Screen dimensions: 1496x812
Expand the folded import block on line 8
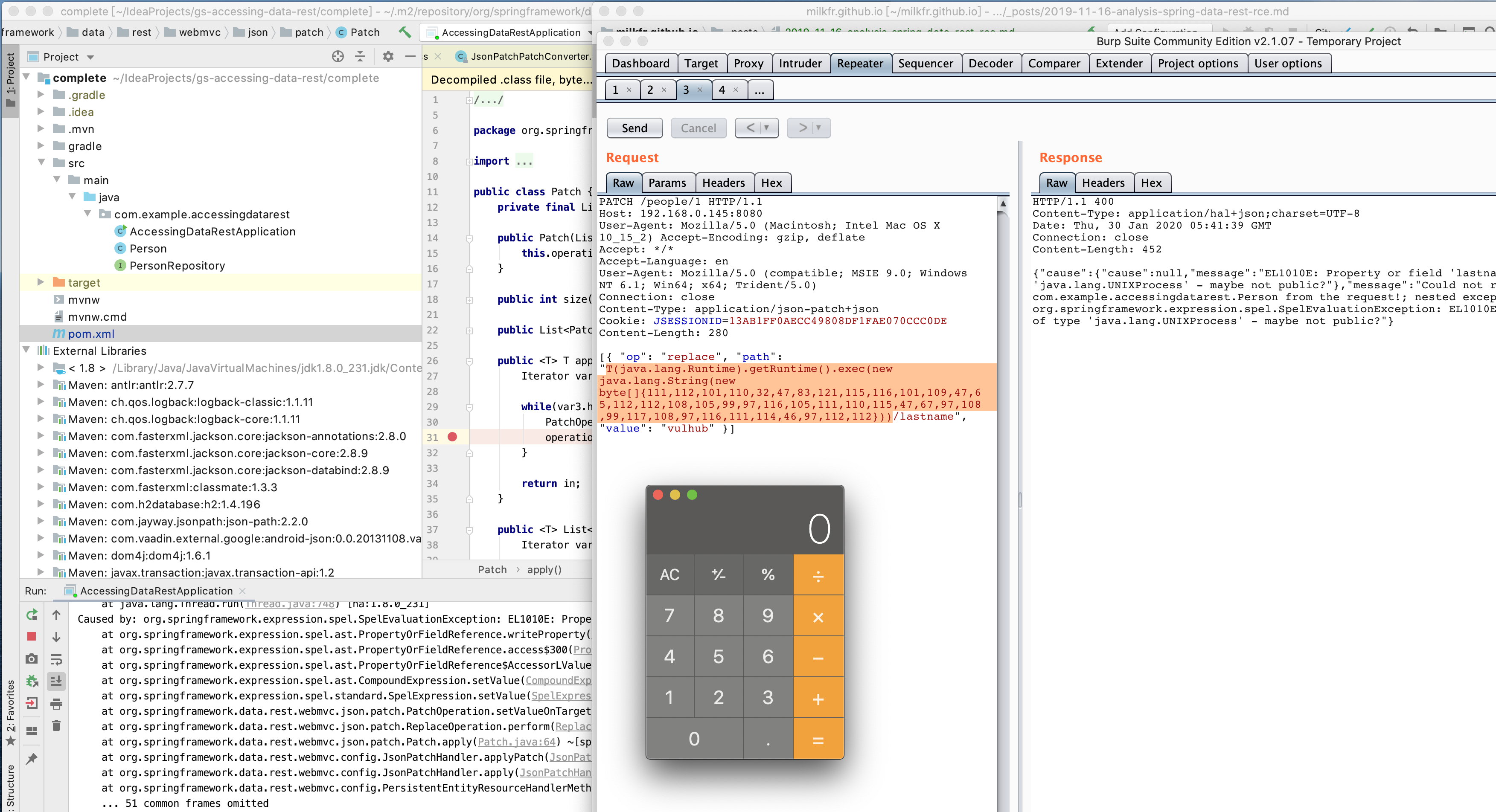469,161
